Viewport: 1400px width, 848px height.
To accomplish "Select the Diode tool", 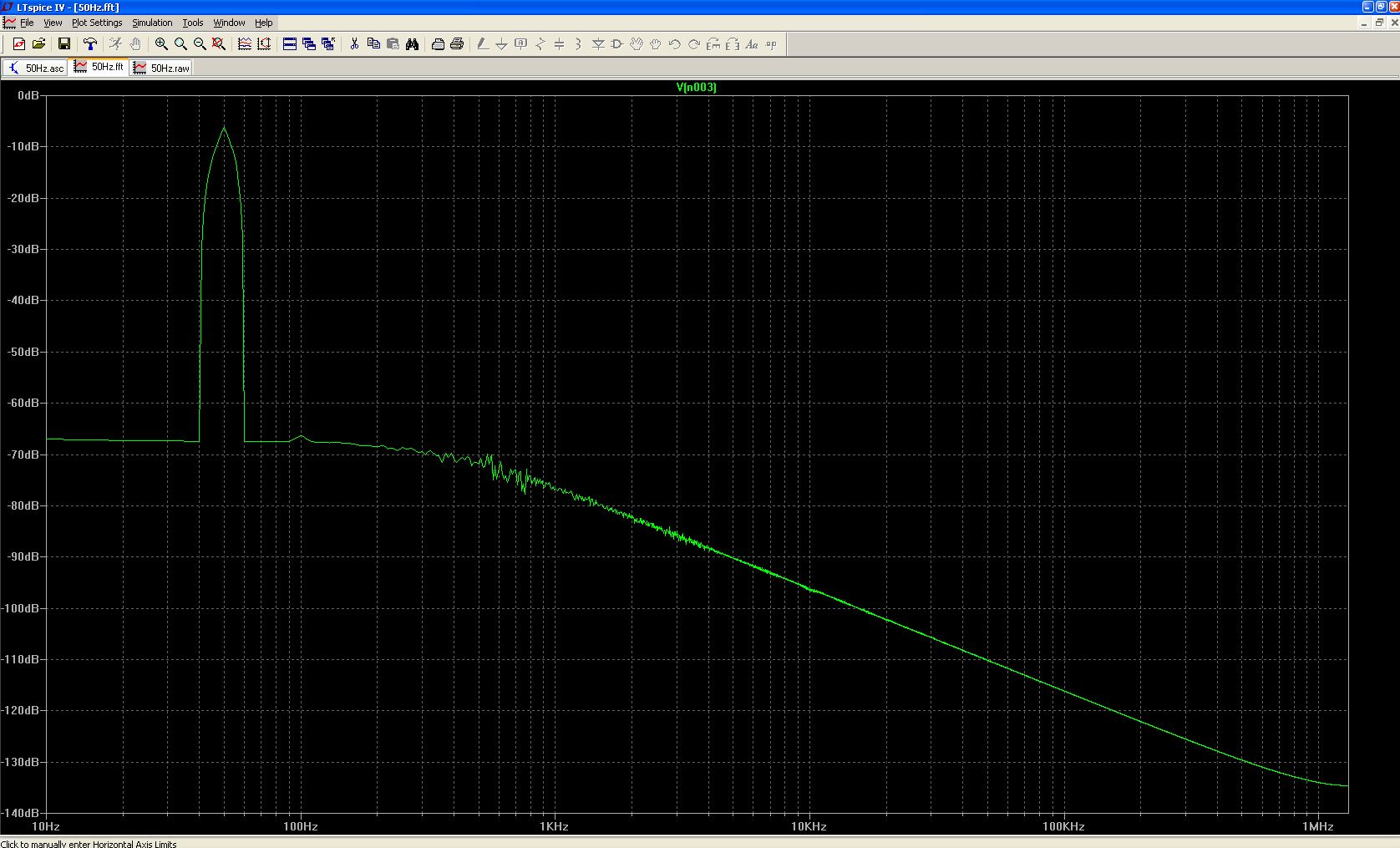I will 598,44.
